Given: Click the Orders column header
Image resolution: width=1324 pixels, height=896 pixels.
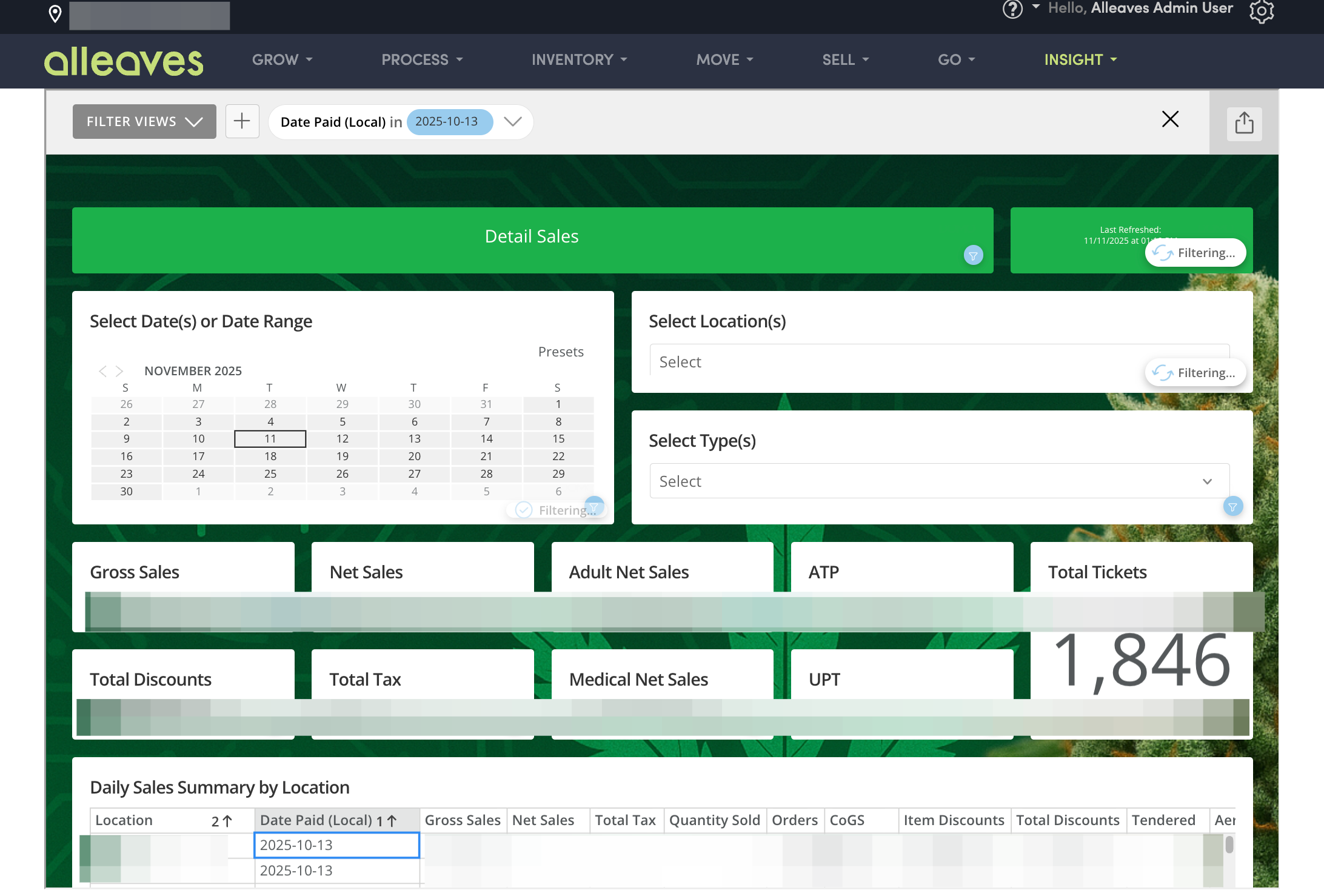Looking at the screenshot, I should tap(795, 820).
